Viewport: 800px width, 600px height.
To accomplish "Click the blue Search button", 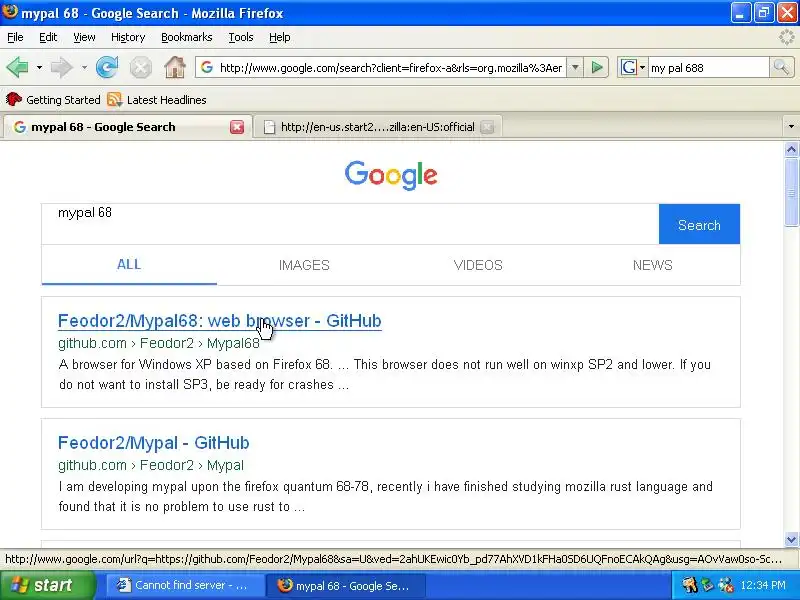I will click(x=699, y=224).
